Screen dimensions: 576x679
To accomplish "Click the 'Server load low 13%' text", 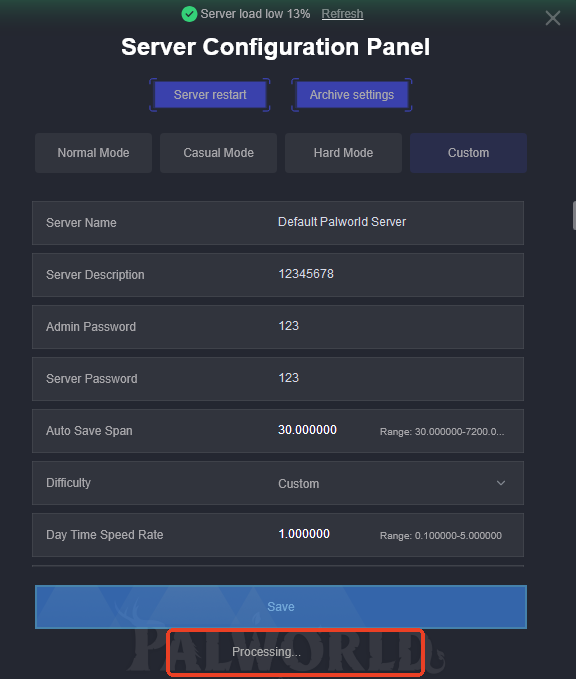I will 255,14.
